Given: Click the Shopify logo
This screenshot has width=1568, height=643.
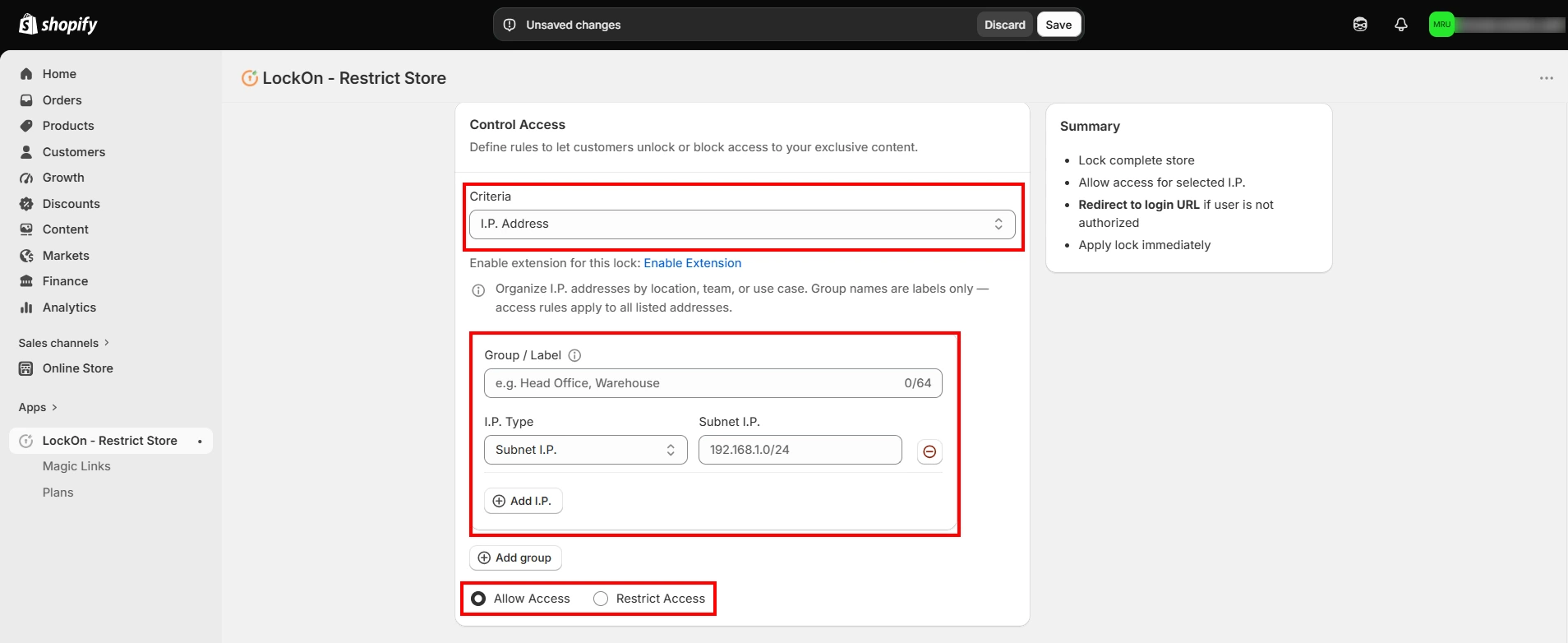Looking at the screenshot, I should tap(58, 25).
